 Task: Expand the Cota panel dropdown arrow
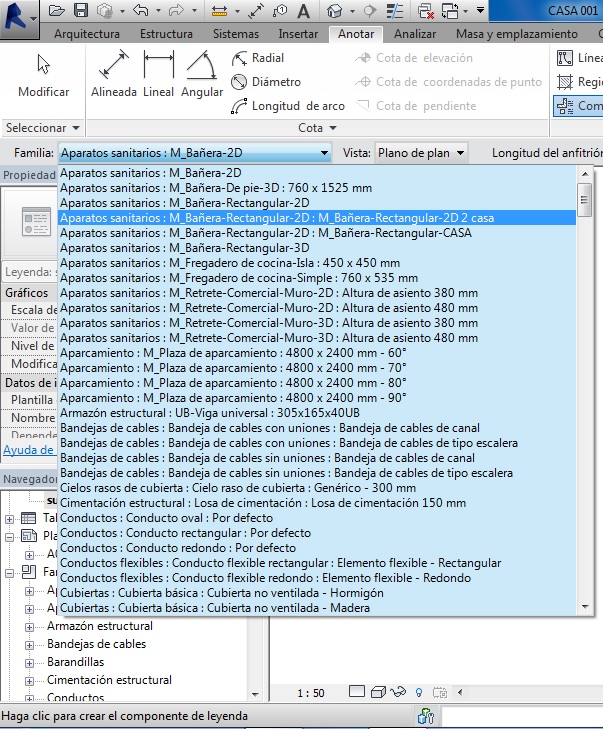click(x=310, y=128)
